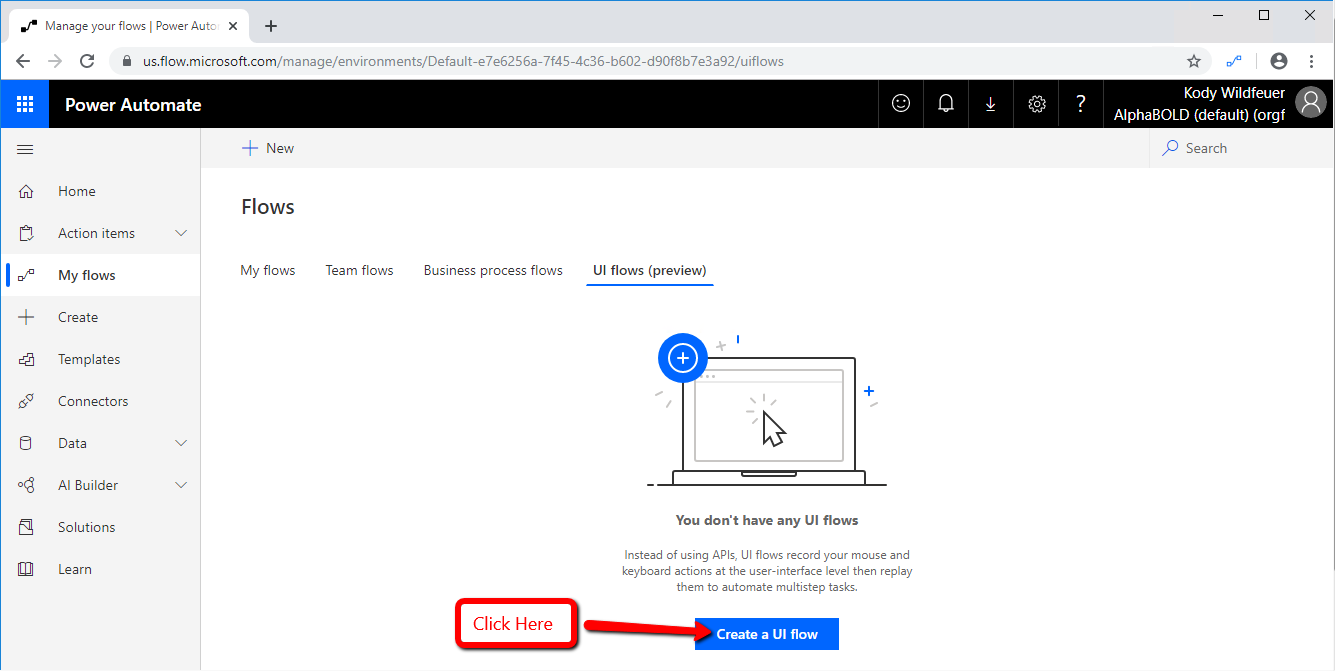Screen dimensions: 1335x671
Task: Click the Solutions icon in sidebar
Action: tap(26, 527)
